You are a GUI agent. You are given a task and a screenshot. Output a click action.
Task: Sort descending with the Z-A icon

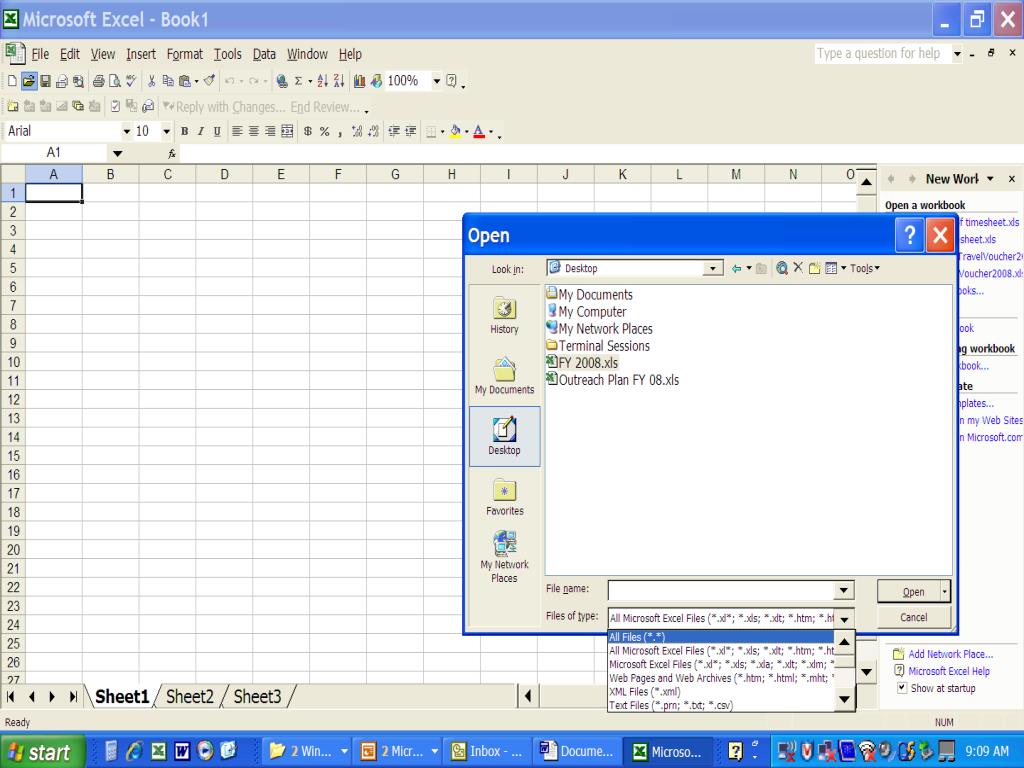pyautogui.click(x=339, y=81)
